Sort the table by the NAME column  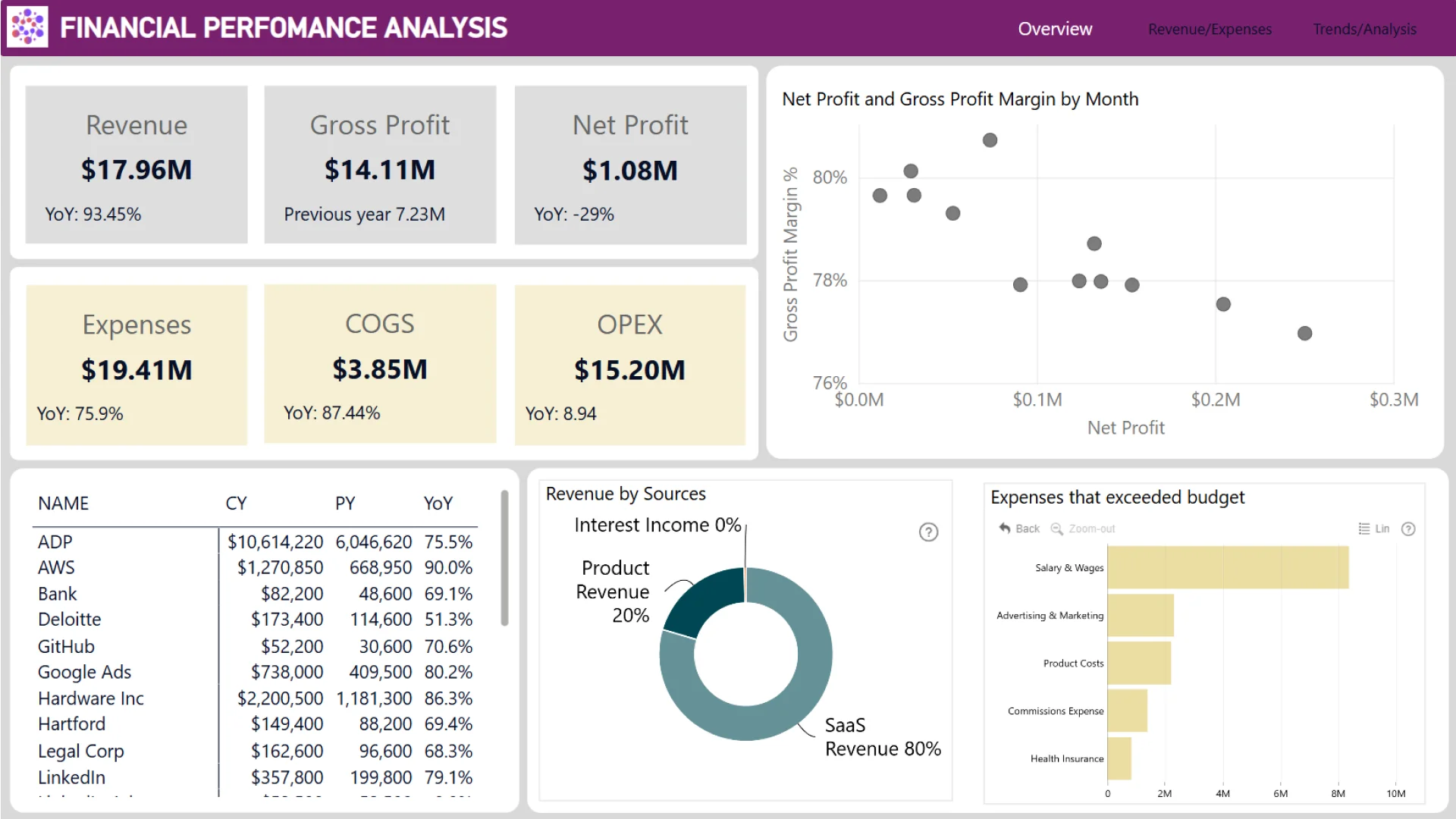63,504
